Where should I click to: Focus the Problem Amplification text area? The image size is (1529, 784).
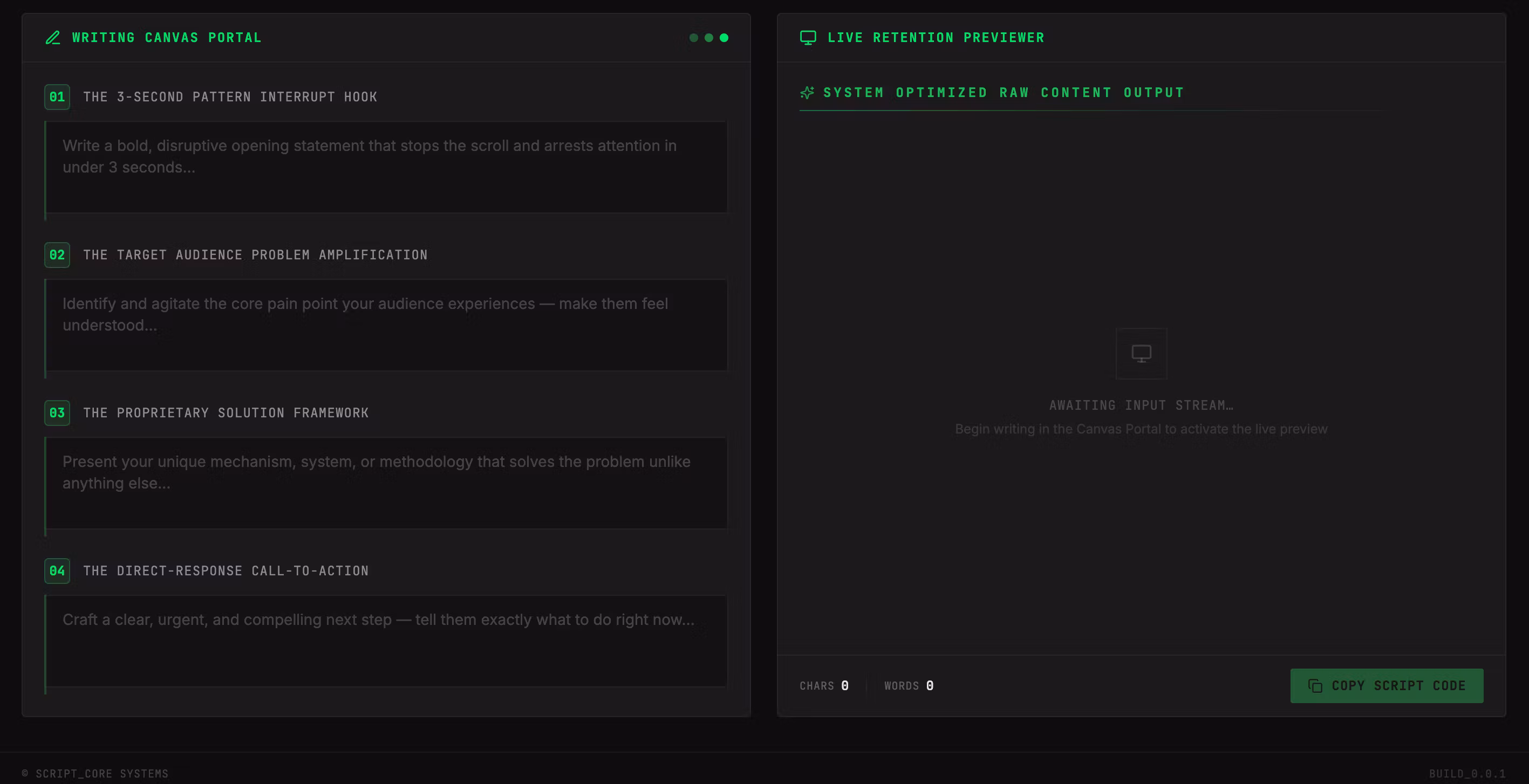(x=386, y=325)
